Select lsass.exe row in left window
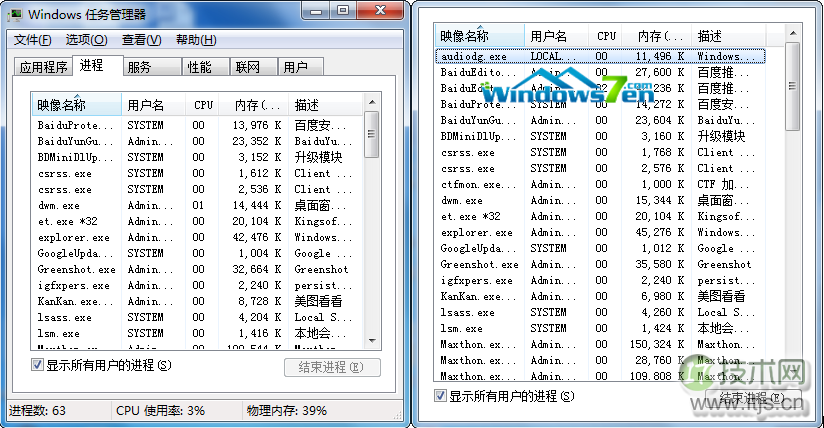 click(197, 318)
